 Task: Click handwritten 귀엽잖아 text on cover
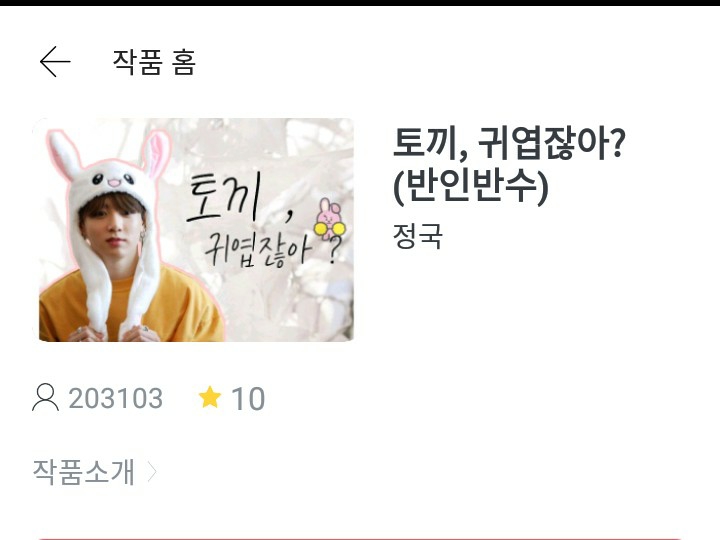coord(259,252)
